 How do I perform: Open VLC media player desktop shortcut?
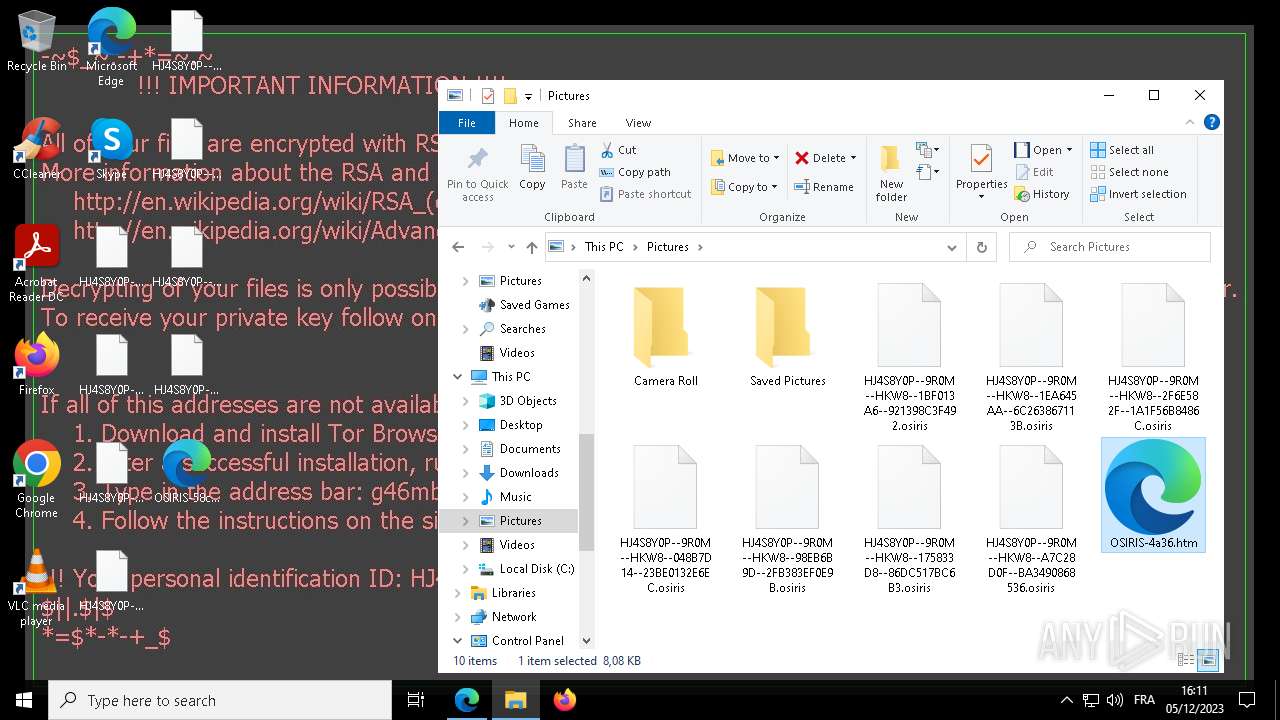(36, 588)
